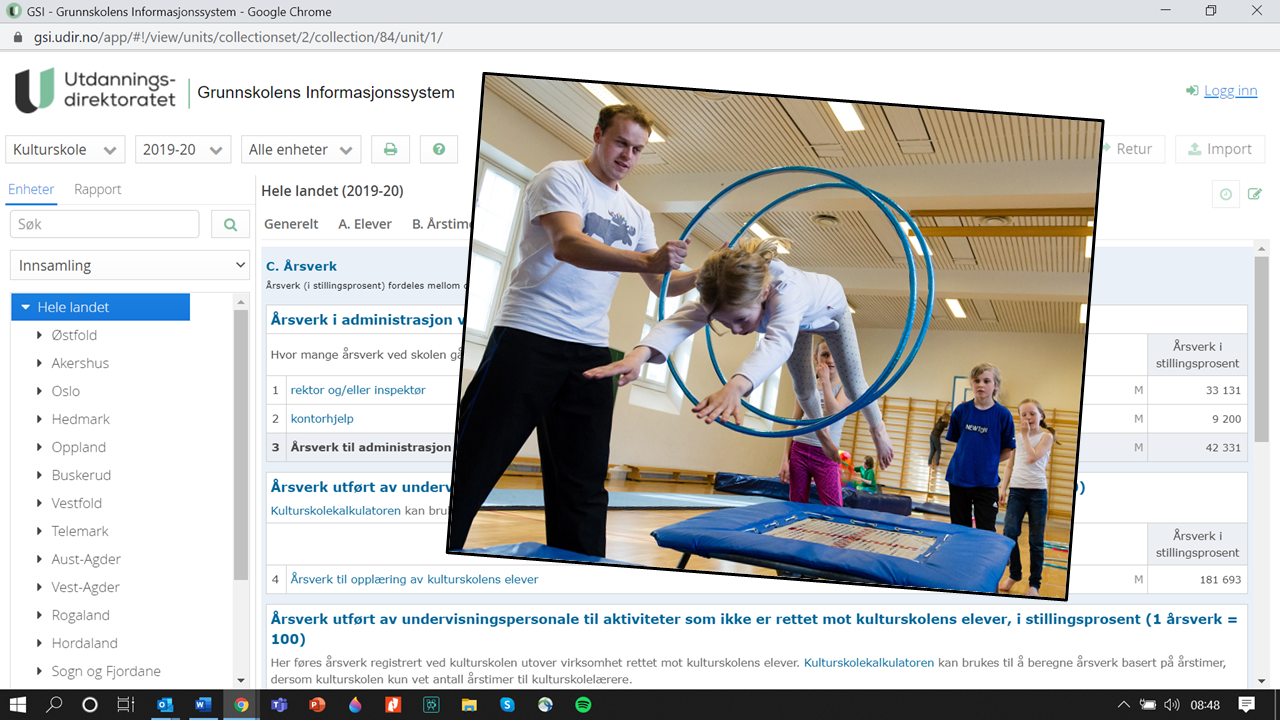
Task: Click the edit pencil icon
Action: (1255, 195)
